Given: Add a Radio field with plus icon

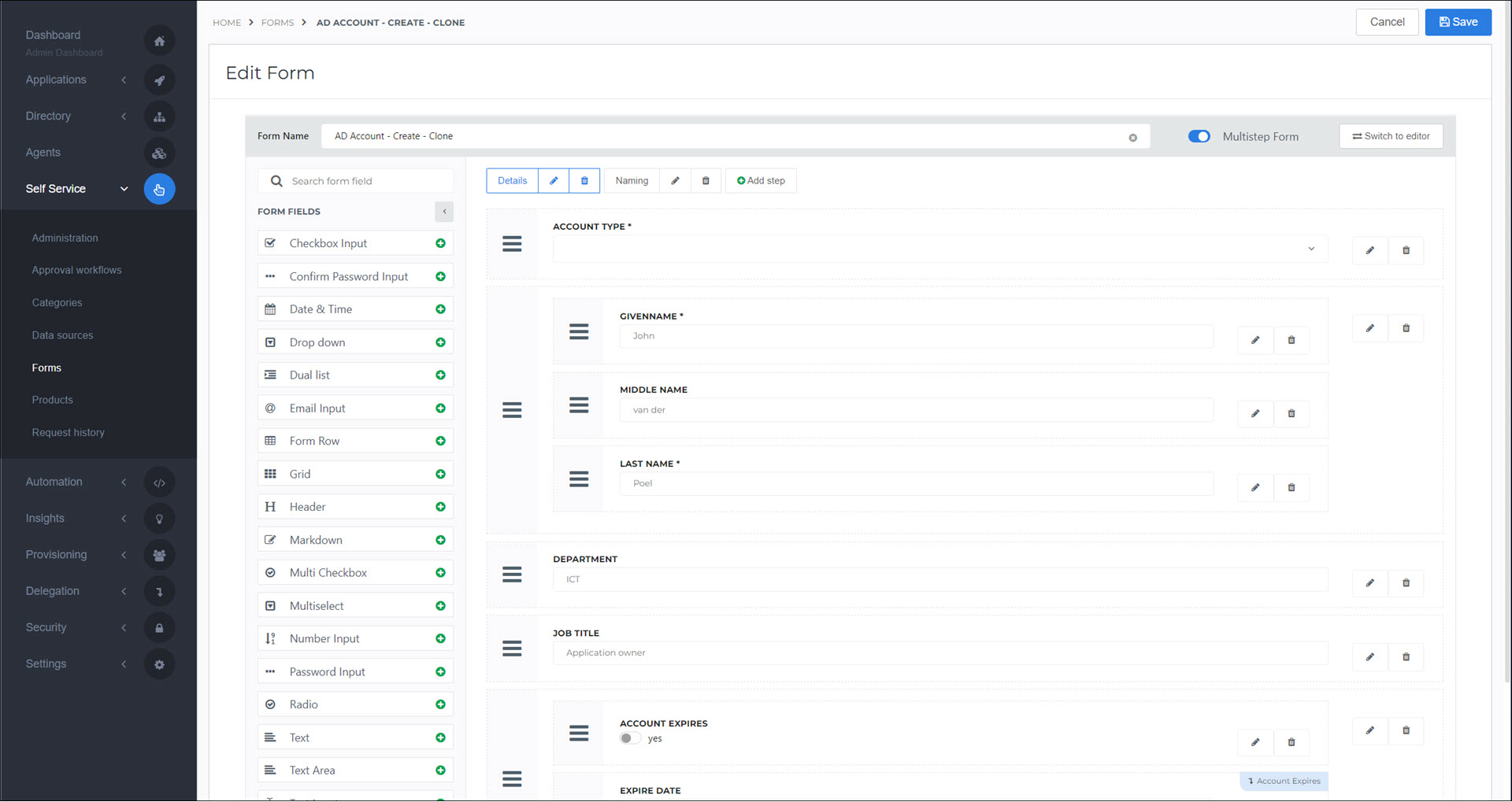Looking at the screenshot, I should tap(440, 704).
